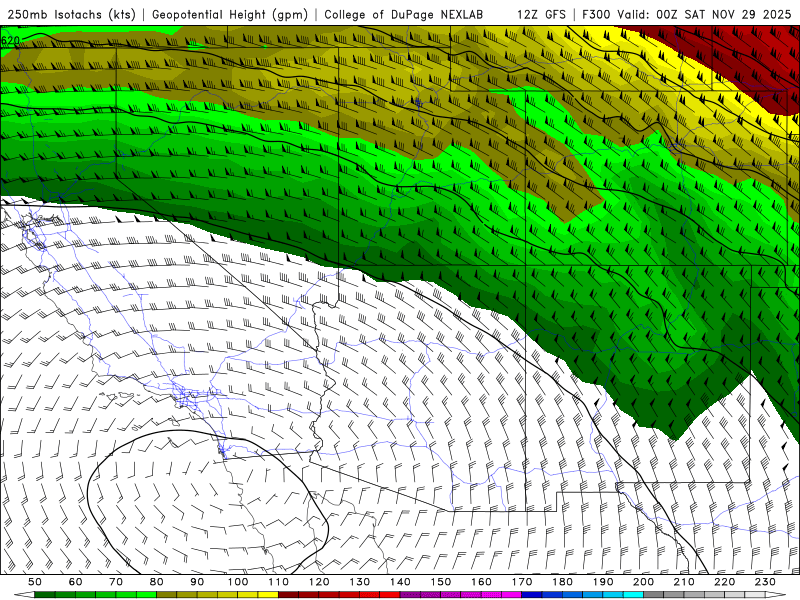Click the bright yellow swatch left of 110
Image resolution: width=800 pixels, height=600 pixels.
(268, 594)
